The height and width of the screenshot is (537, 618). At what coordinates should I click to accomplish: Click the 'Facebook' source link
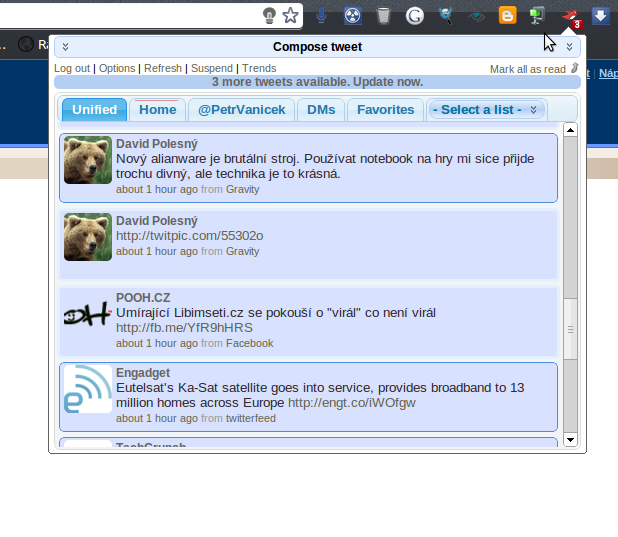click(249, 343)
